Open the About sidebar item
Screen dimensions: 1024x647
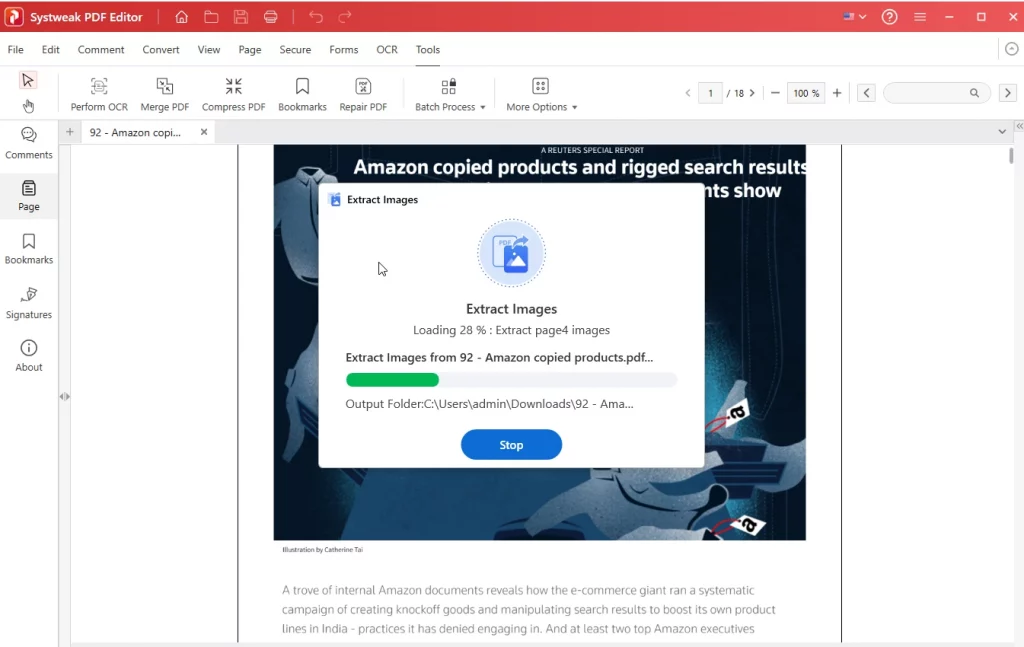tap(29, 356)
